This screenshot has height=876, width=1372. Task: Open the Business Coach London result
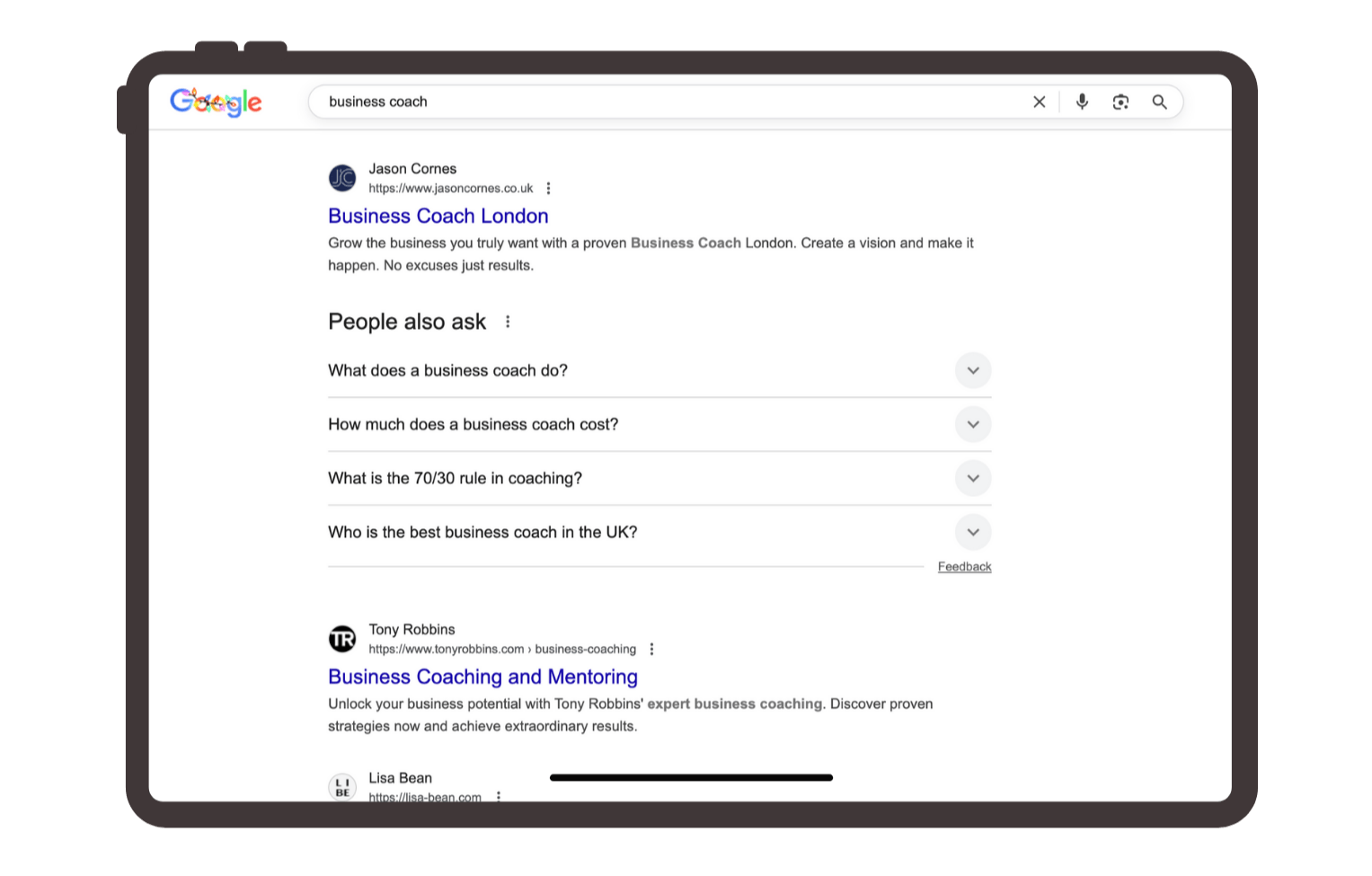[438, 217]
